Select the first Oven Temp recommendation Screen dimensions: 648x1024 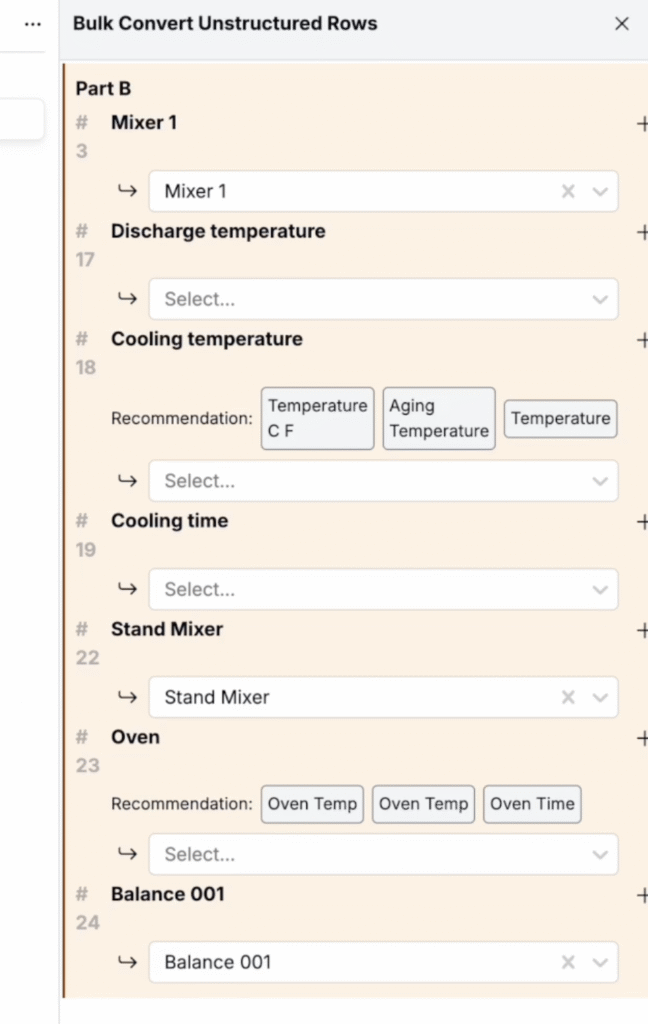coord(312,804)
